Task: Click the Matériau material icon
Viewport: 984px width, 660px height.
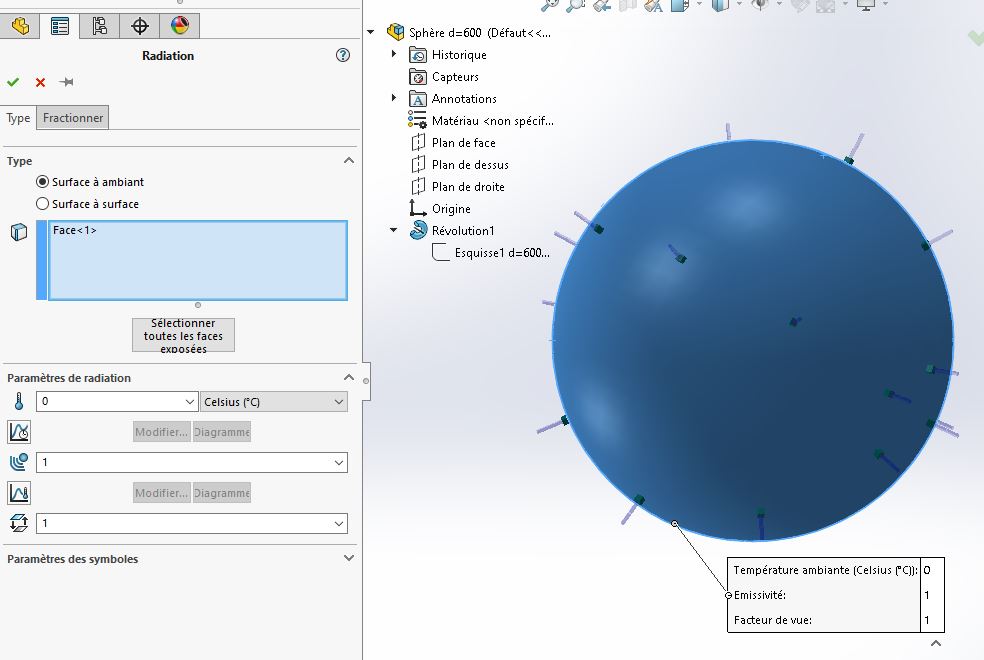Action: [417, 120]
